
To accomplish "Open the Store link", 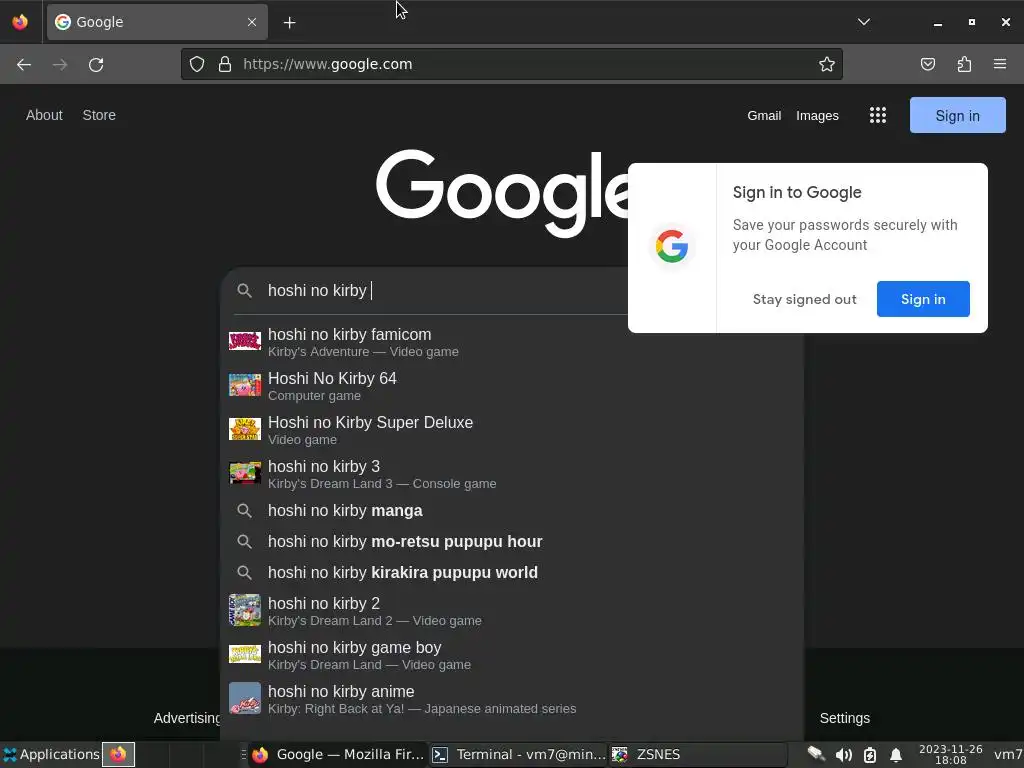I will coord(99,116).
